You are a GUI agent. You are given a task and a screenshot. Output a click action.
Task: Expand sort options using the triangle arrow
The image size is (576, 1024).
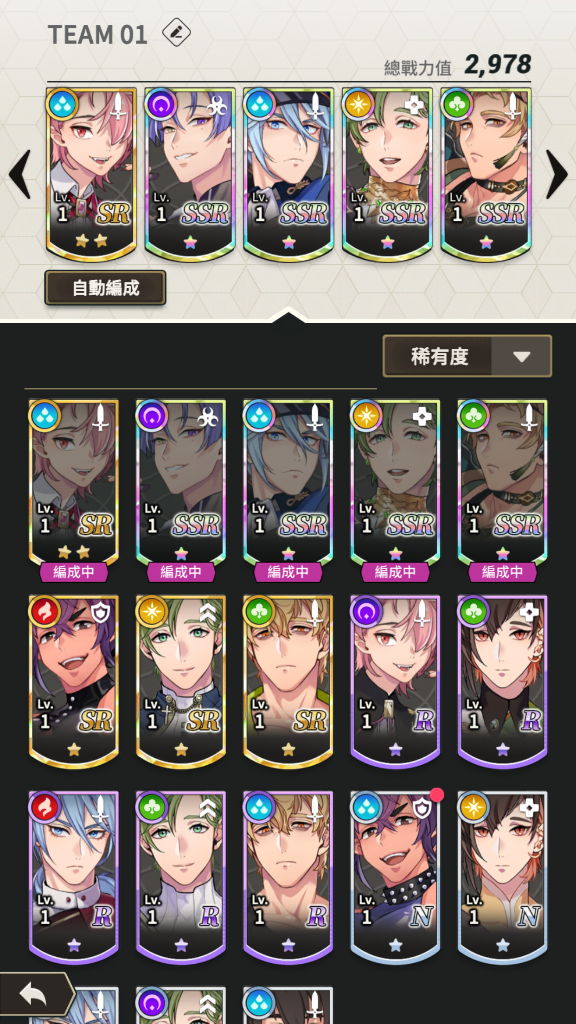pyautogui.click(x=521, y=357)
